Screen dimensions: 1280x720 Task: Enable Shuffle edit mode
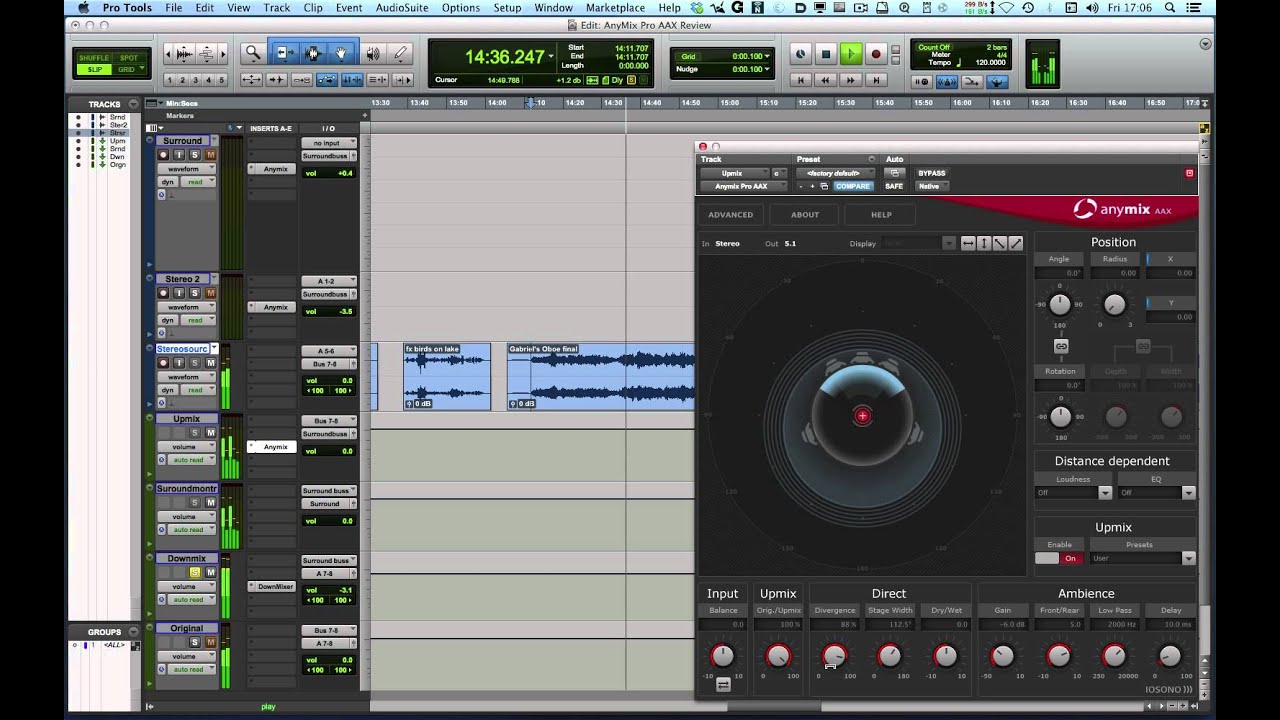click(x=94, y=58)
